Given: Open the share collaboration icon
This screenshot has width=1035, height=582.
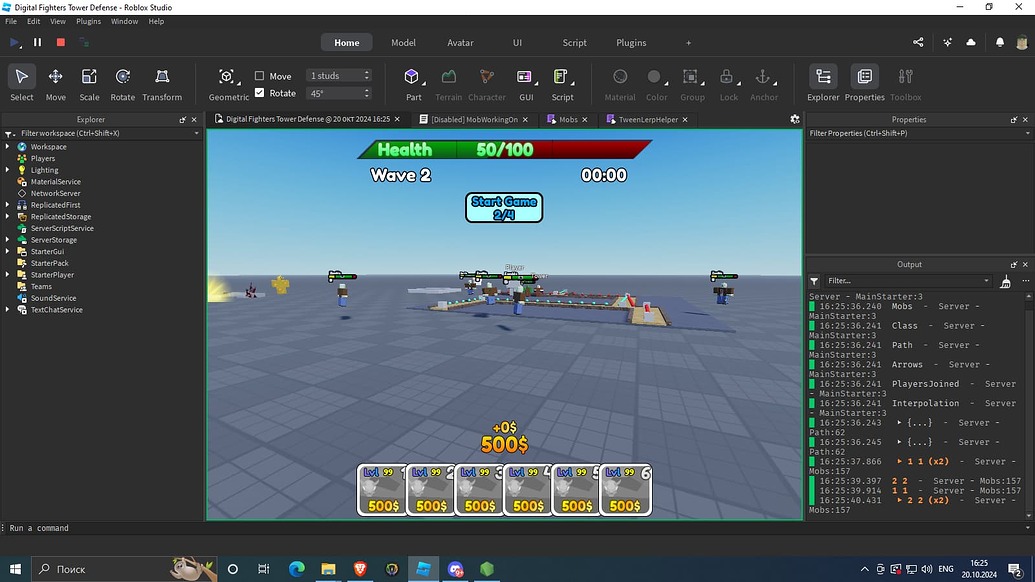Looking at the screenshot, I should tap(918, 42).
